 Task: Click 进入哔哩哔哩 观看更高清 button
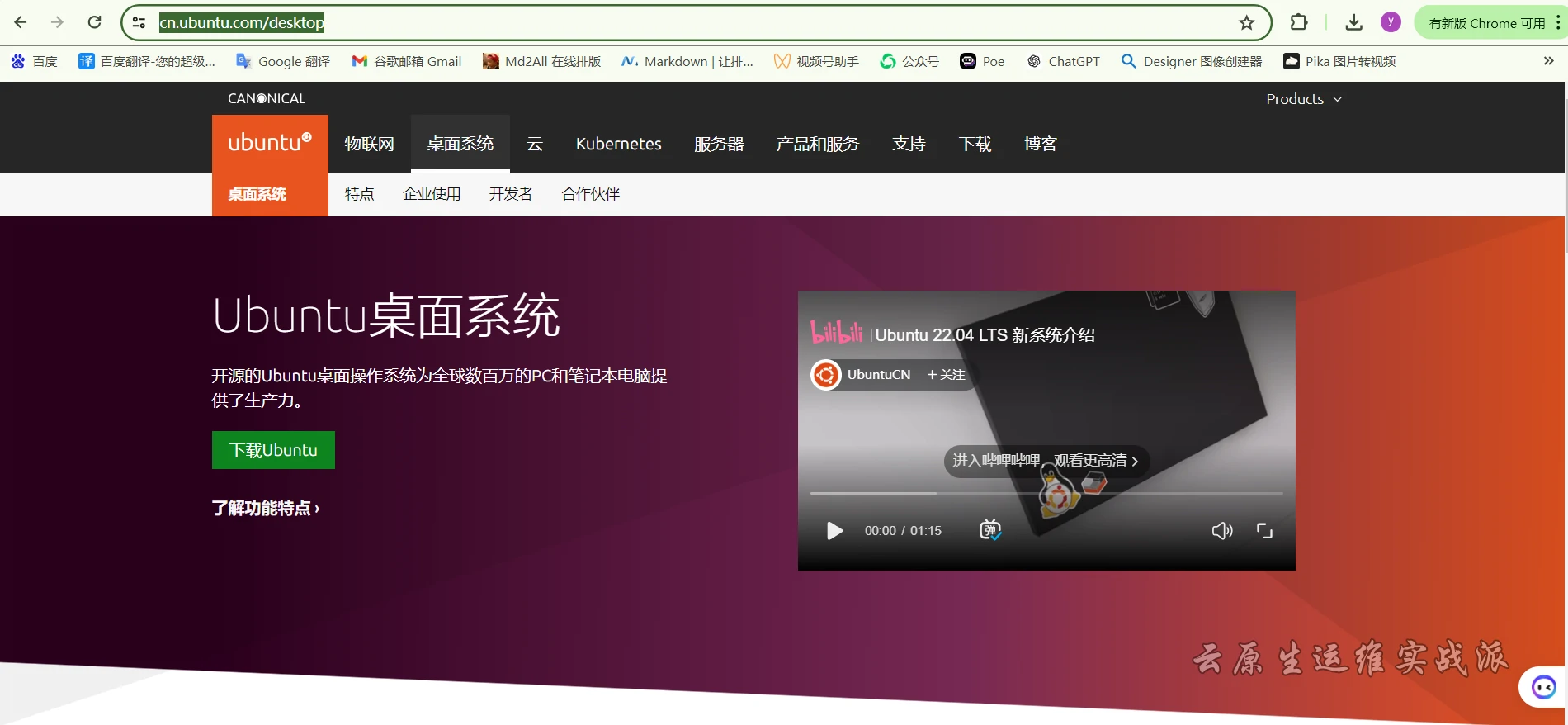click(1046, 461)
